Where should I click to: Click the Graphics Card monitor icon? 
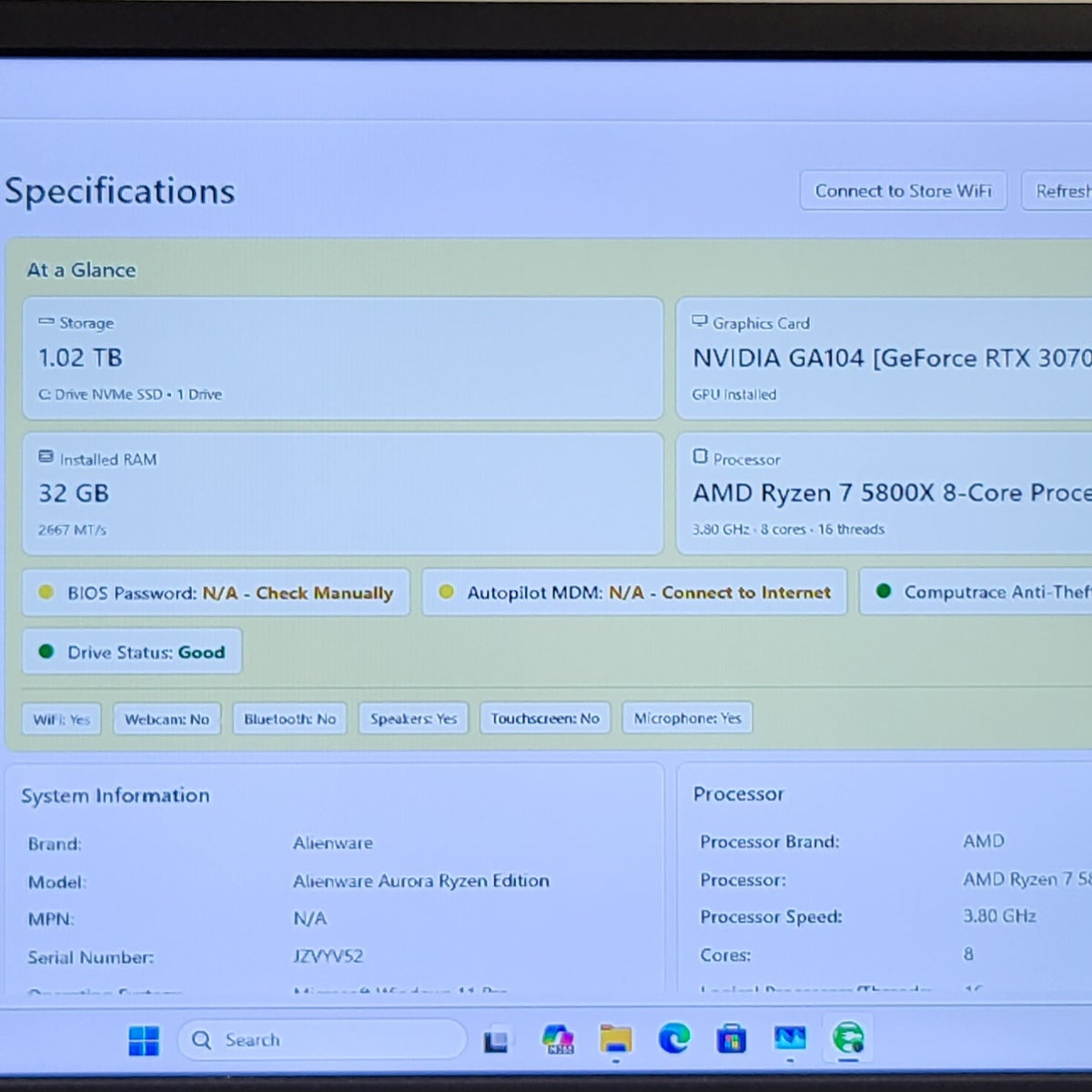[700, 321]
